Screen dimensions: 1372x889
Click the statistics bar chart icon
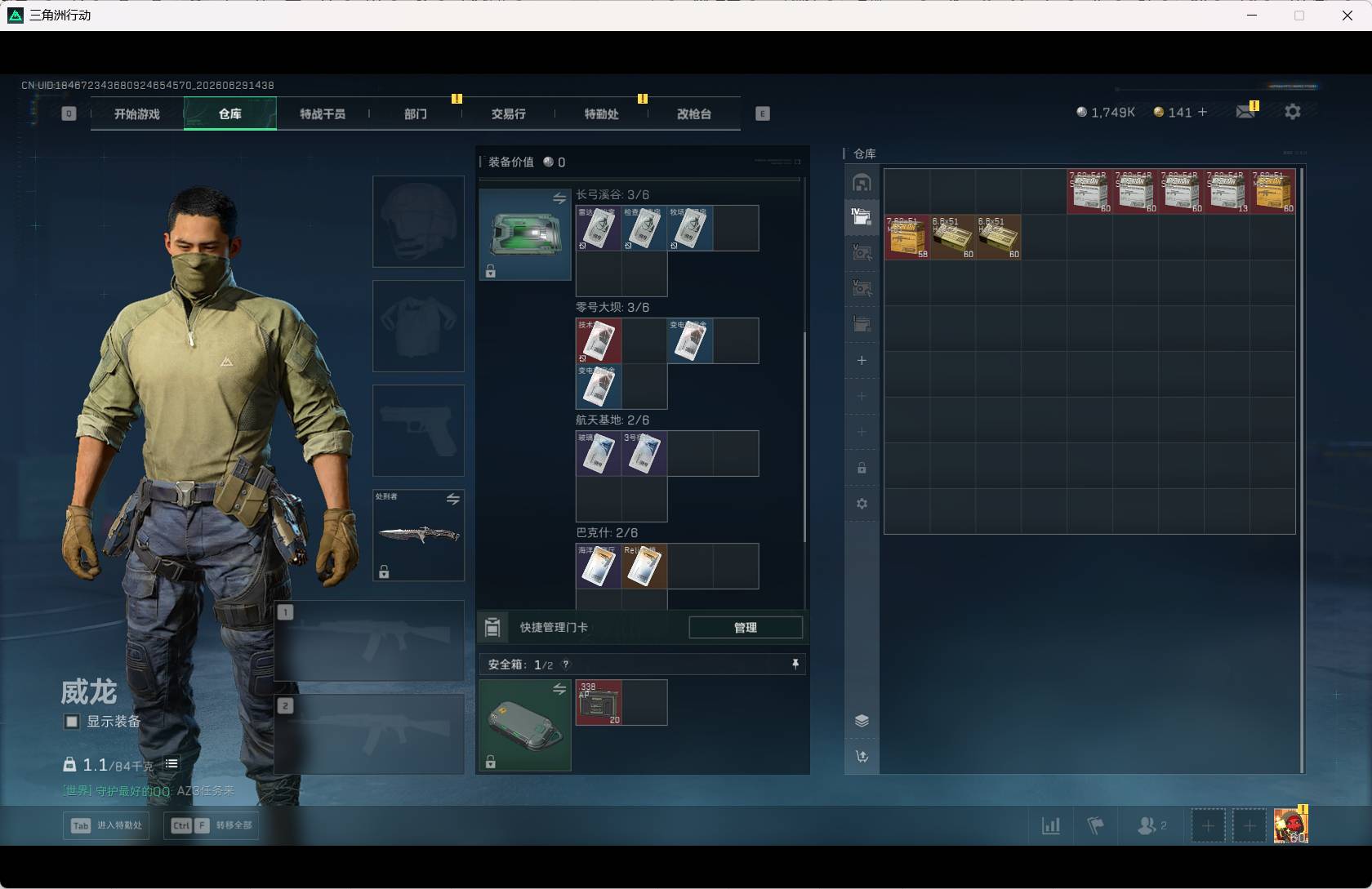pos(1051,826)
